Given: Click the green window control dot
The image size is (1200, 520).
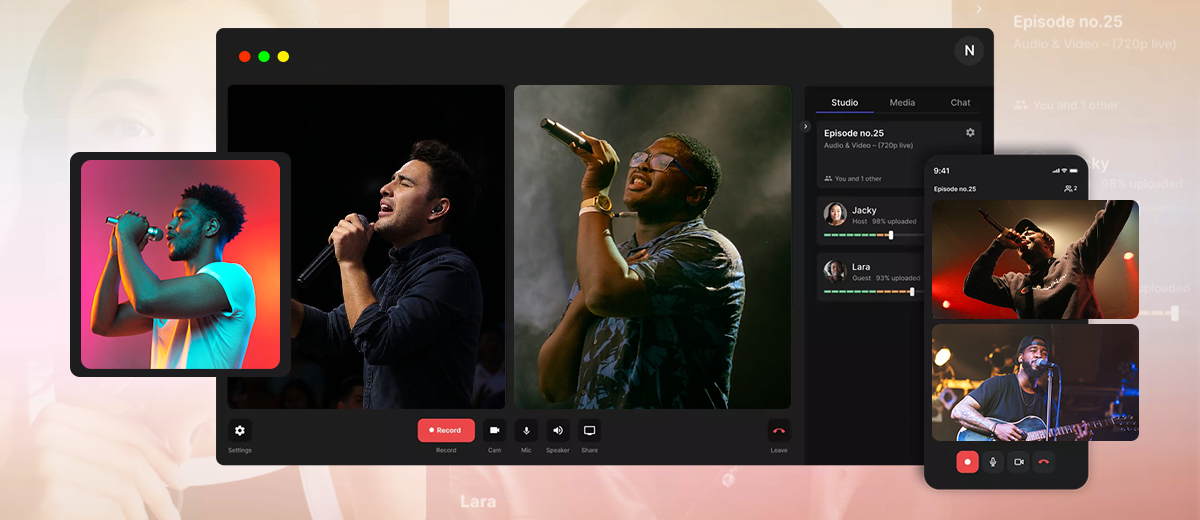Looking at the screenshot, I should (x=264, y=57).
